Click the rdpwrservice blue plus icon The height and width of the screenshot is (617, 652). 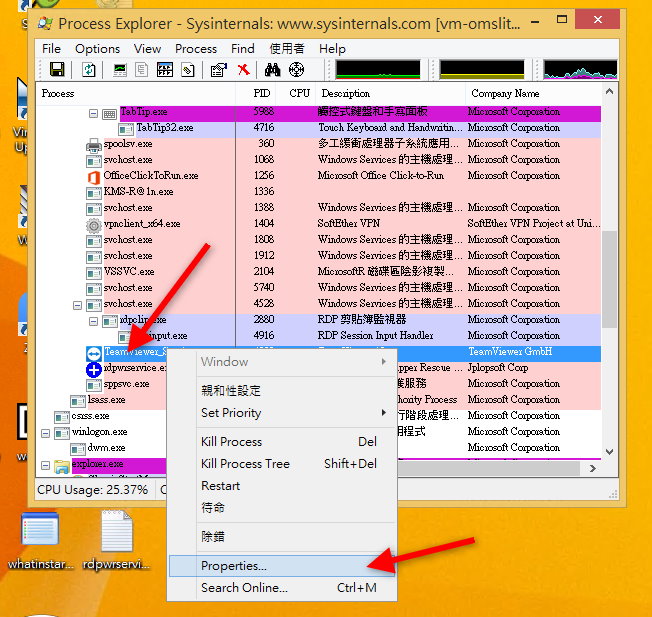(x=94, y=368)
